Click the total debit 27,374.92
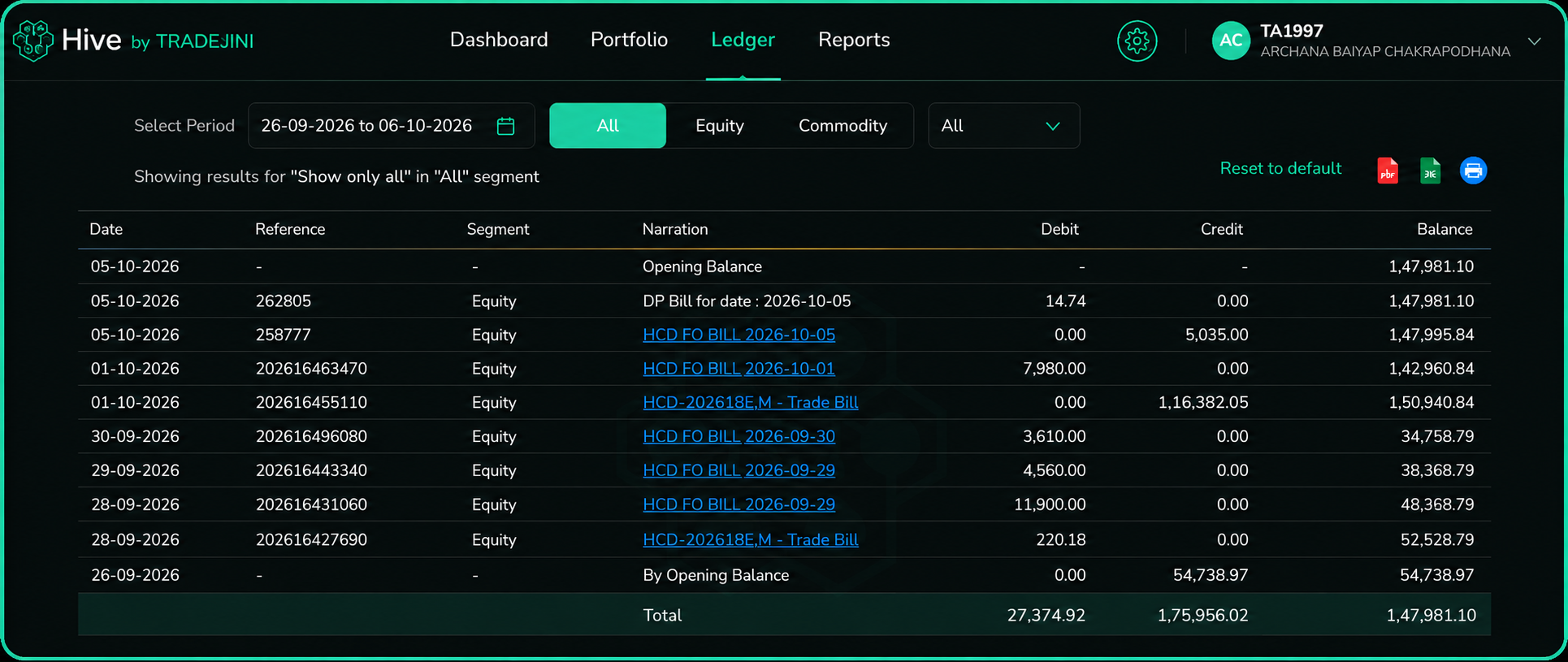 click(1046, 616)
